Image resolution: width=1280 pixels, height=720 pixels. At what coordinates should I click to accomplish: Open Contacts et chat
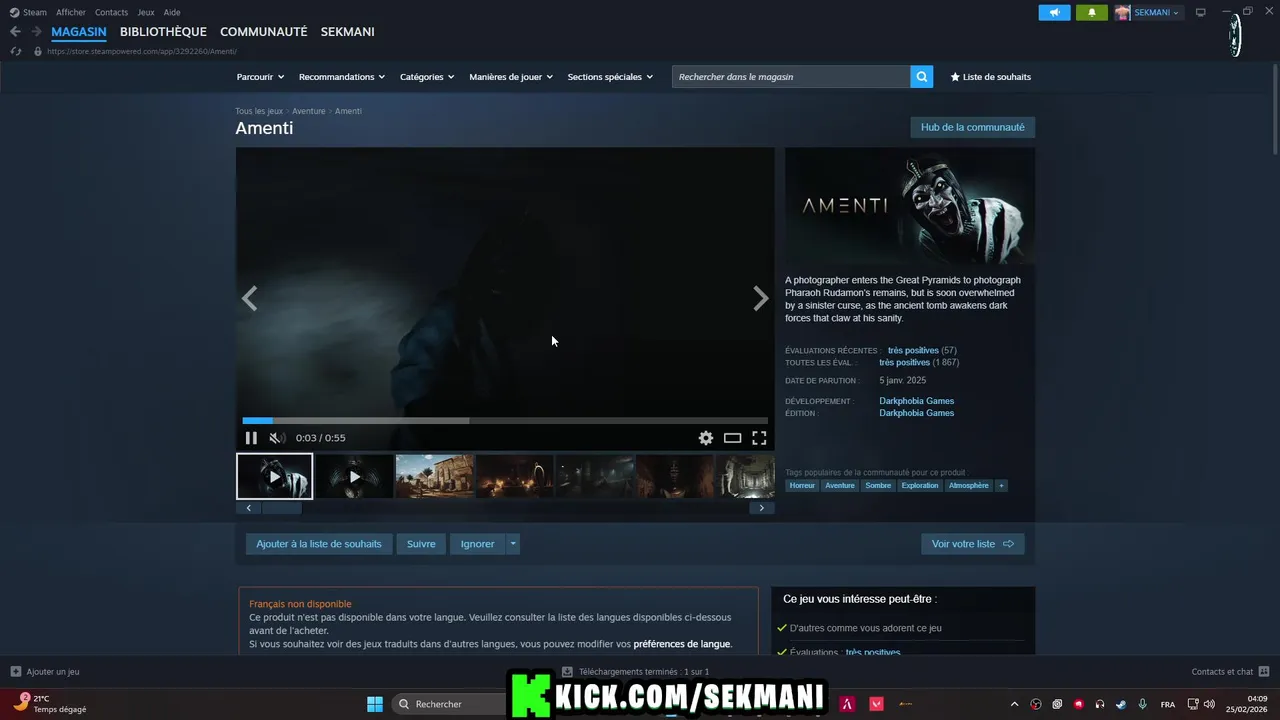coord(1230,672)
